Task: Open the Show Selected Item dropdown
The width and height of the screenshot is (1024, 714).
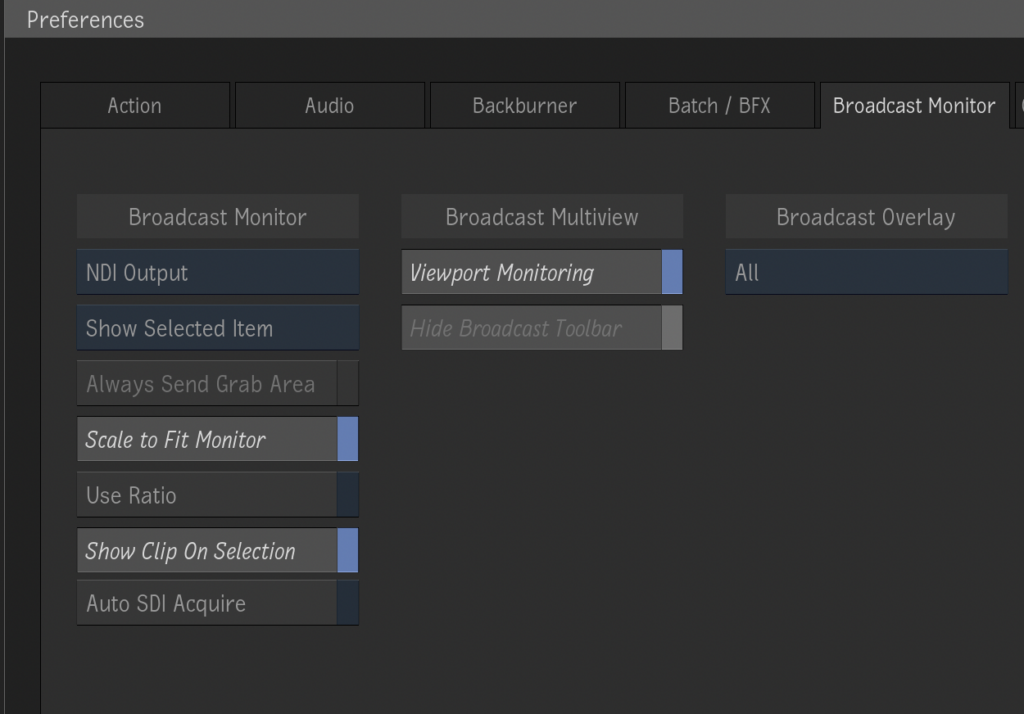Action: pos(217,328)
